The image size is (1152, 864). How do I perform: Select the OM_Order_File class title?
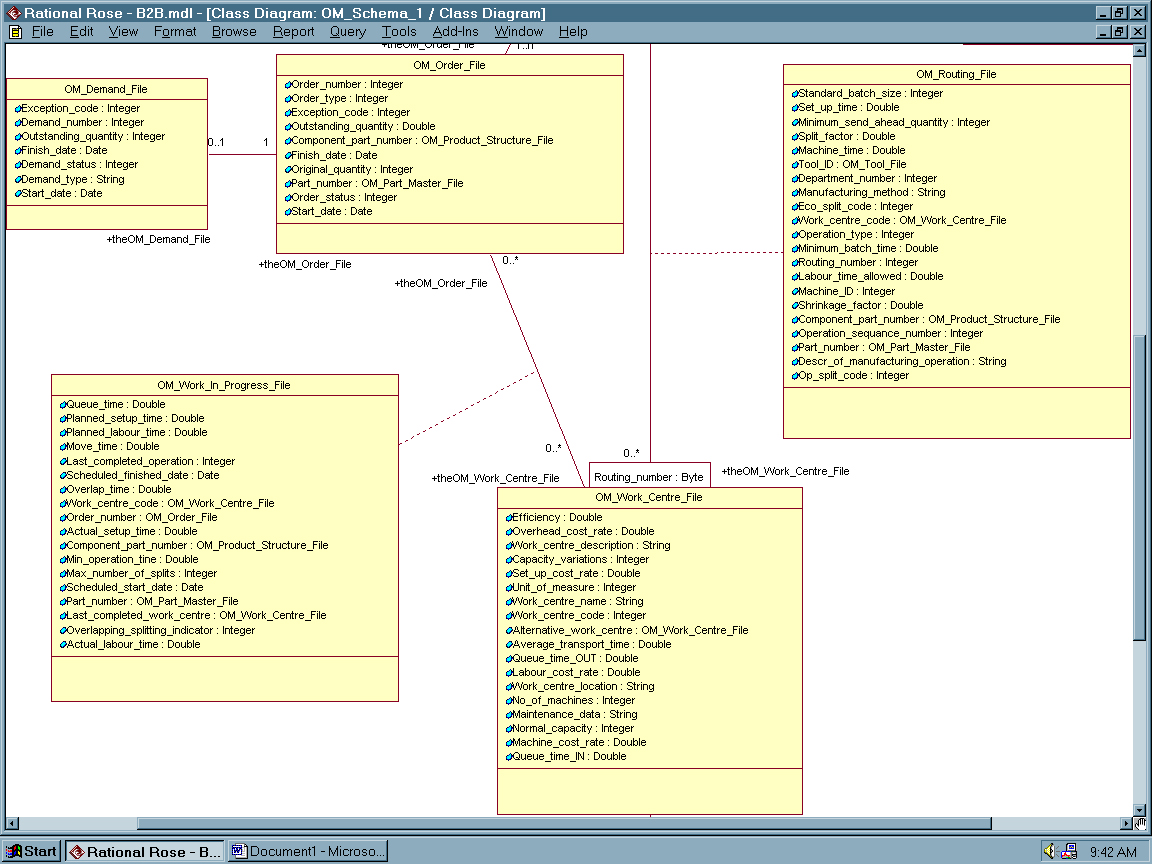point(449,65)
